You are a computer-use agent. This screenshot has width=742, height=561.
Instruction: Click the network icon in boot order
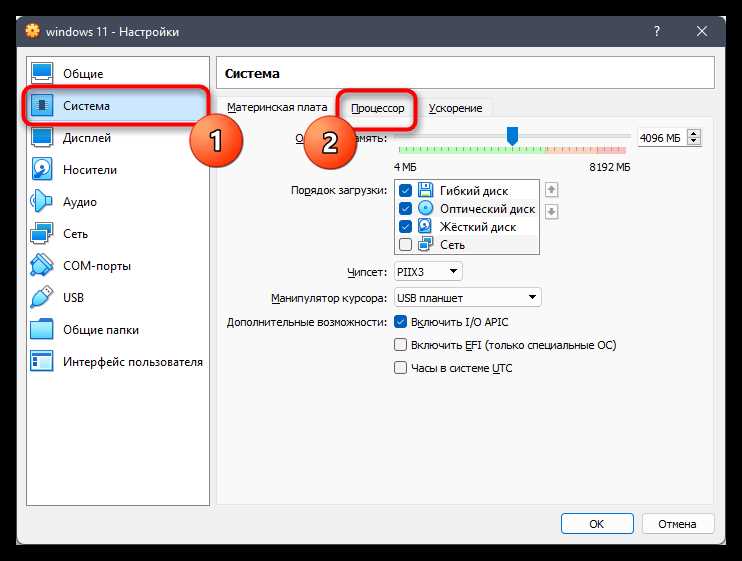pos(425,244)
